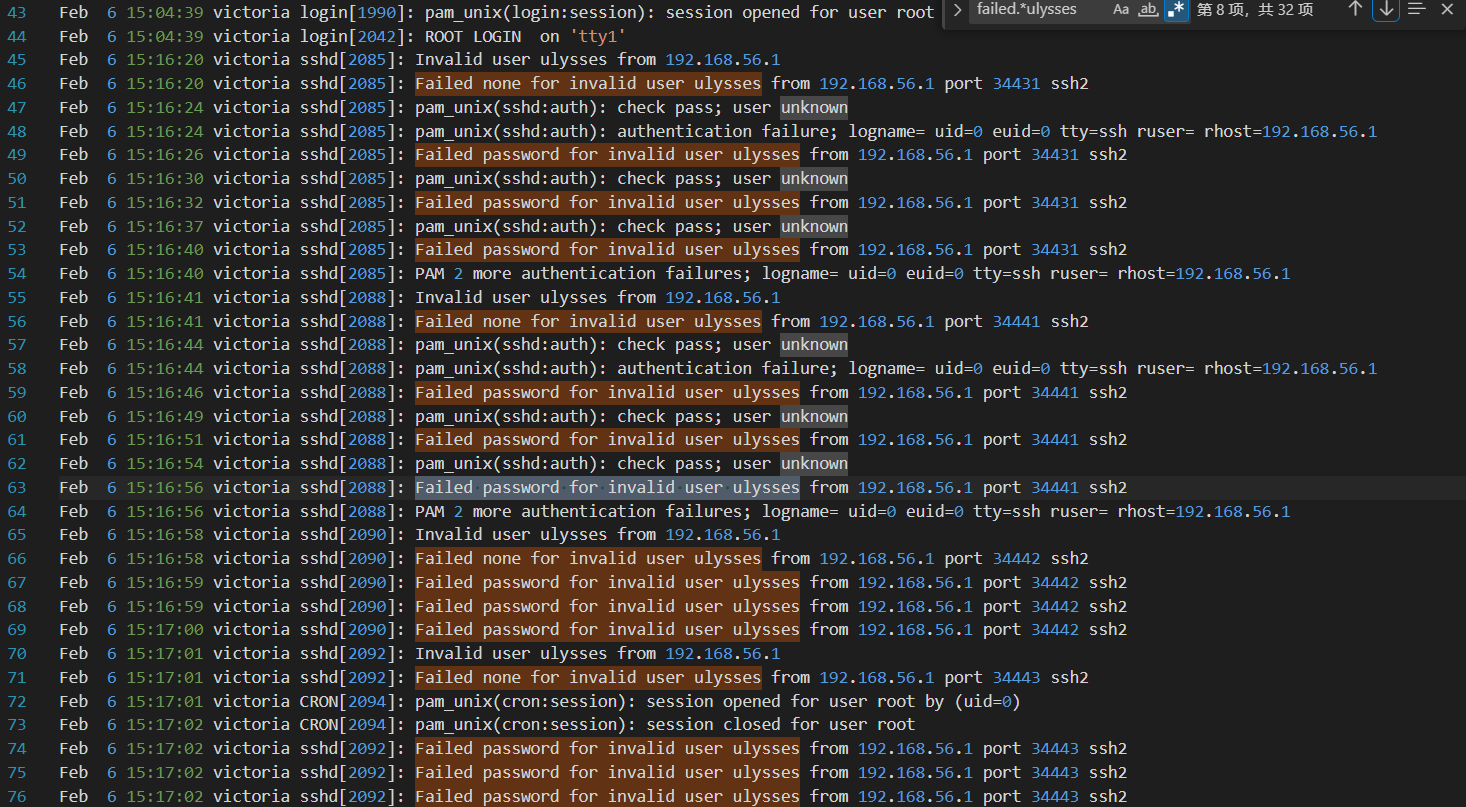Click "sshd[2088]" on line 55

pos(348,298)
